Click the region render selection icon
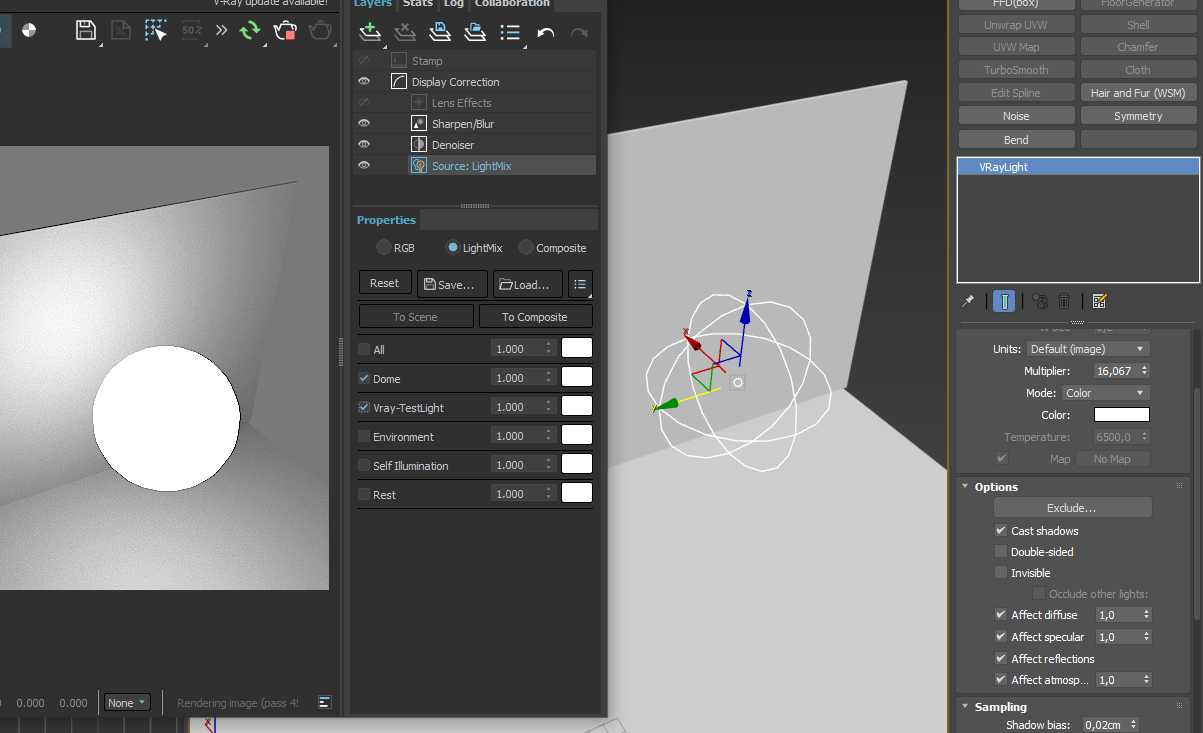The width and height of the screenshot is (1203, 733). tap(155, 30)
